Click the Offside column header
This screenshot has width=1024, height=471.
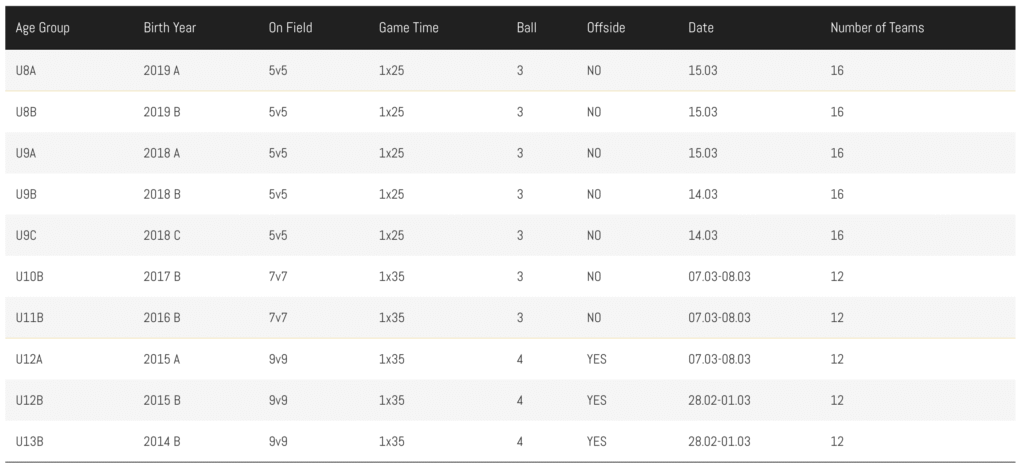606,28
